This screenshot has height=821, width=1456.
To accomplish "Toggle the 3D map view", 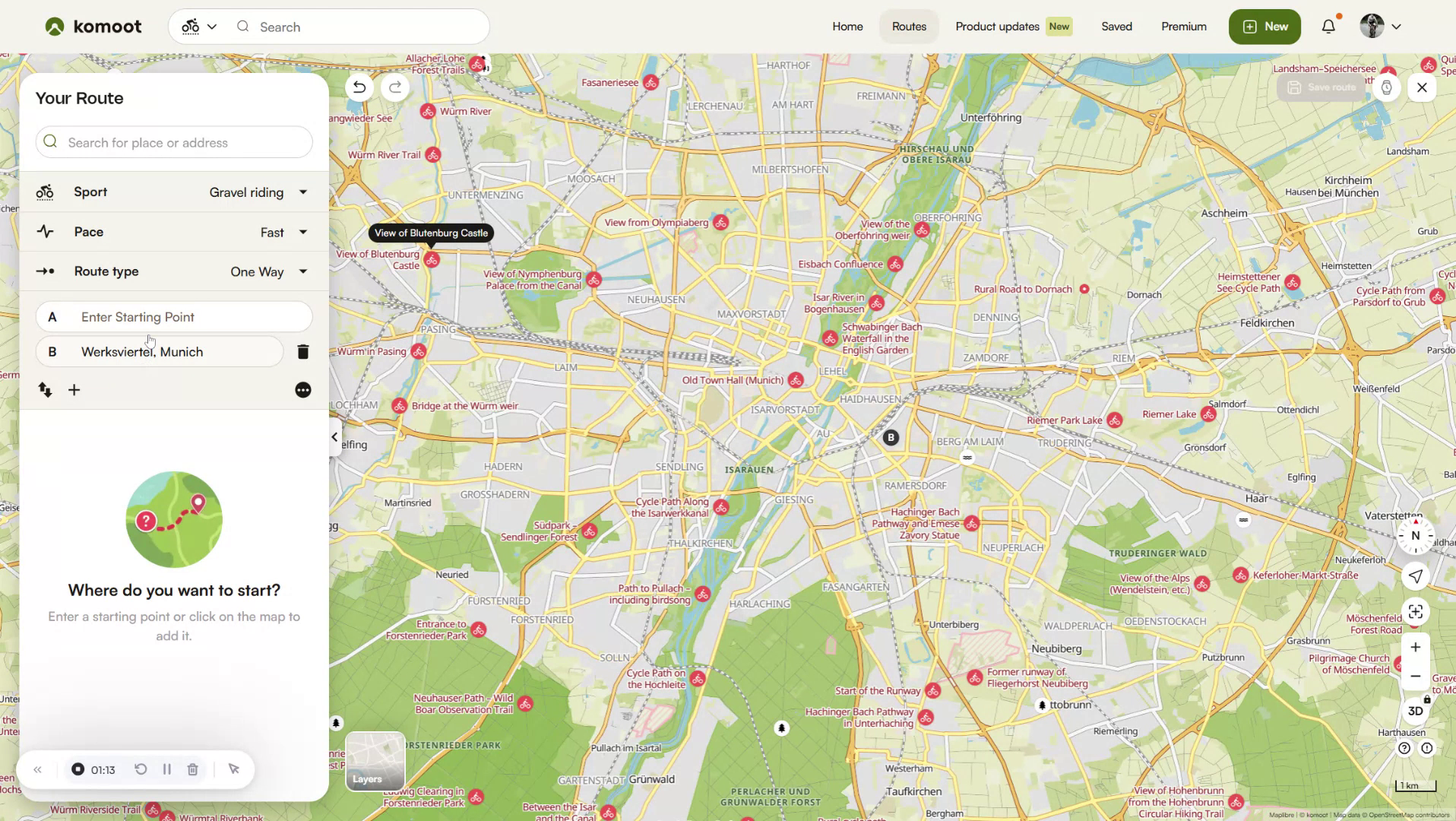I will [1415, 711].
